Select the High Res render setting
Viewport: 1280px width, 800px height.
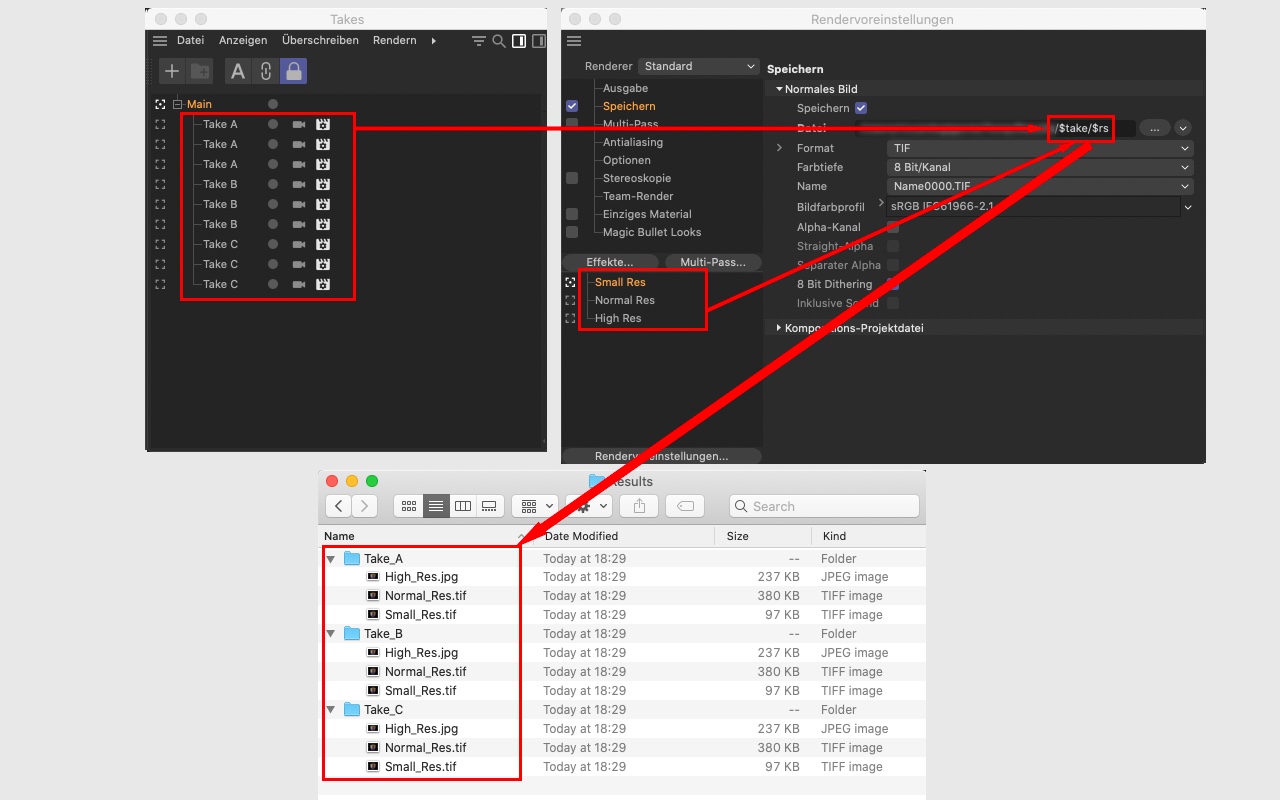click(618, 318)
